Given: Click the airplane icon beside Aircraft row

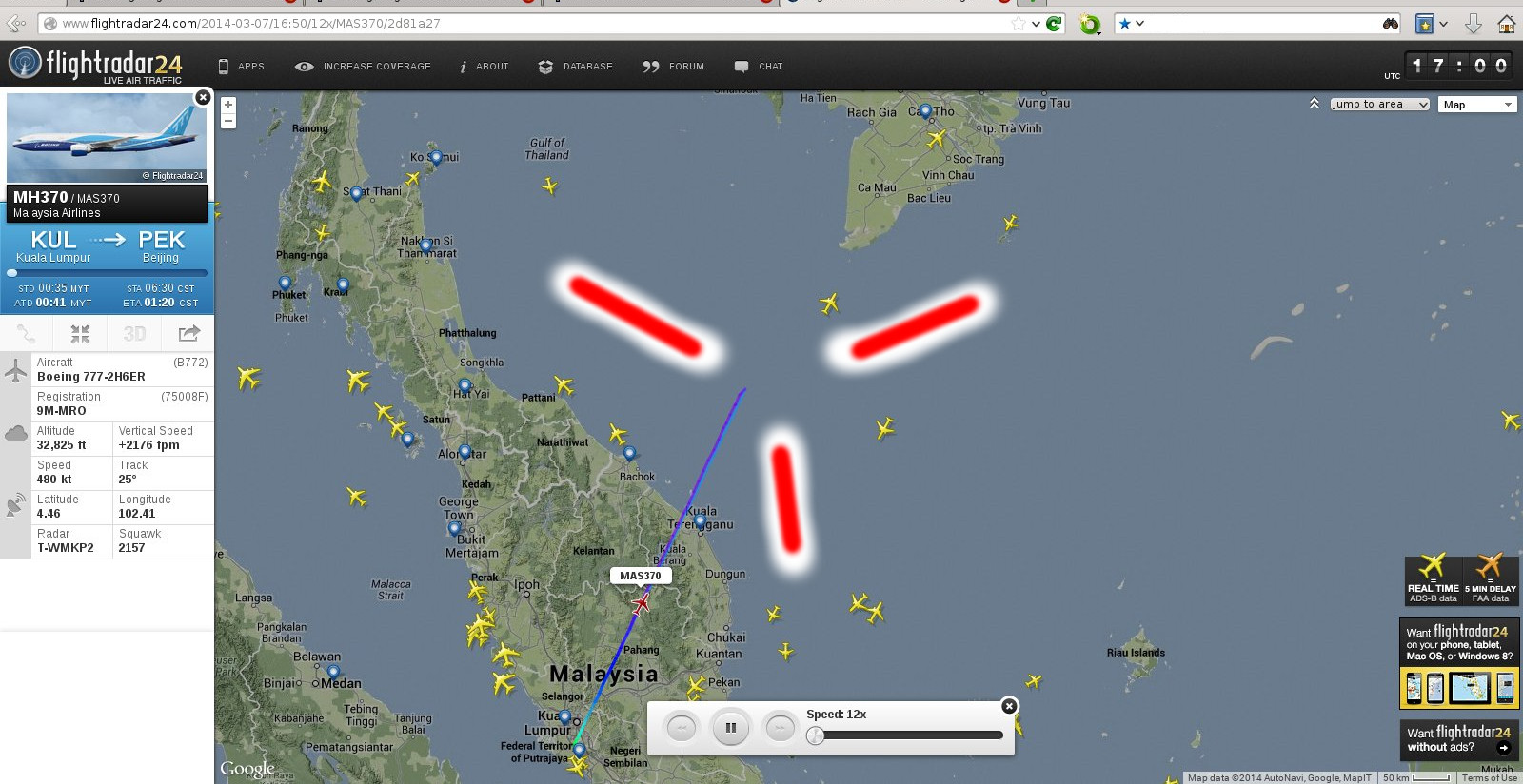Looking at the screenshot, I should pos(16,369).
